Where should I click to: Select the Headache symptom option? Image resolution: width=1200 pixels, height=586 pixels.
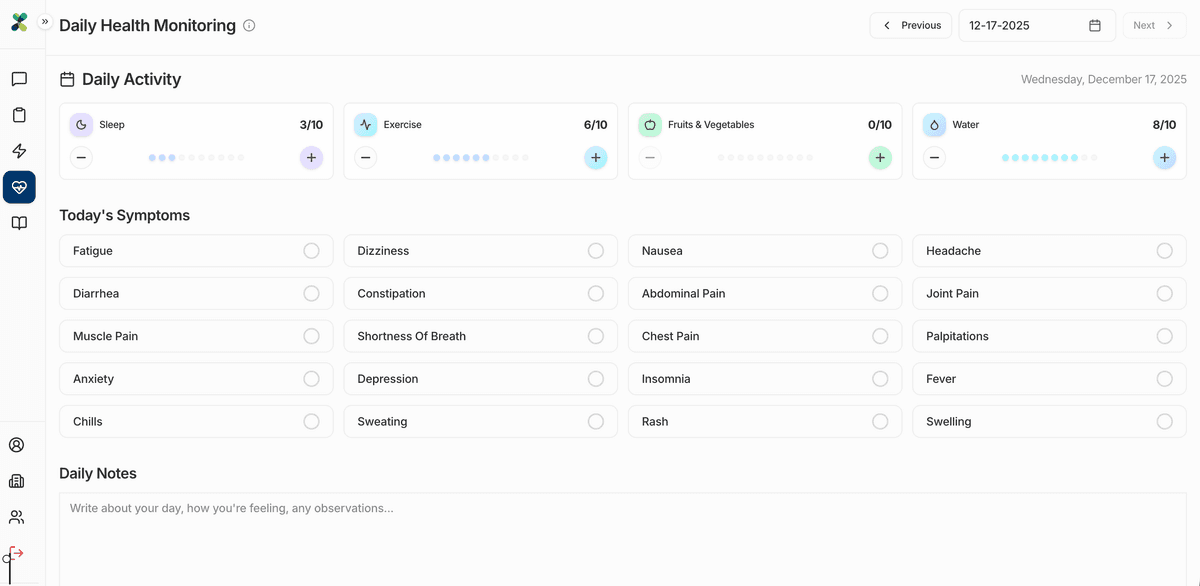coord(1164,251)
